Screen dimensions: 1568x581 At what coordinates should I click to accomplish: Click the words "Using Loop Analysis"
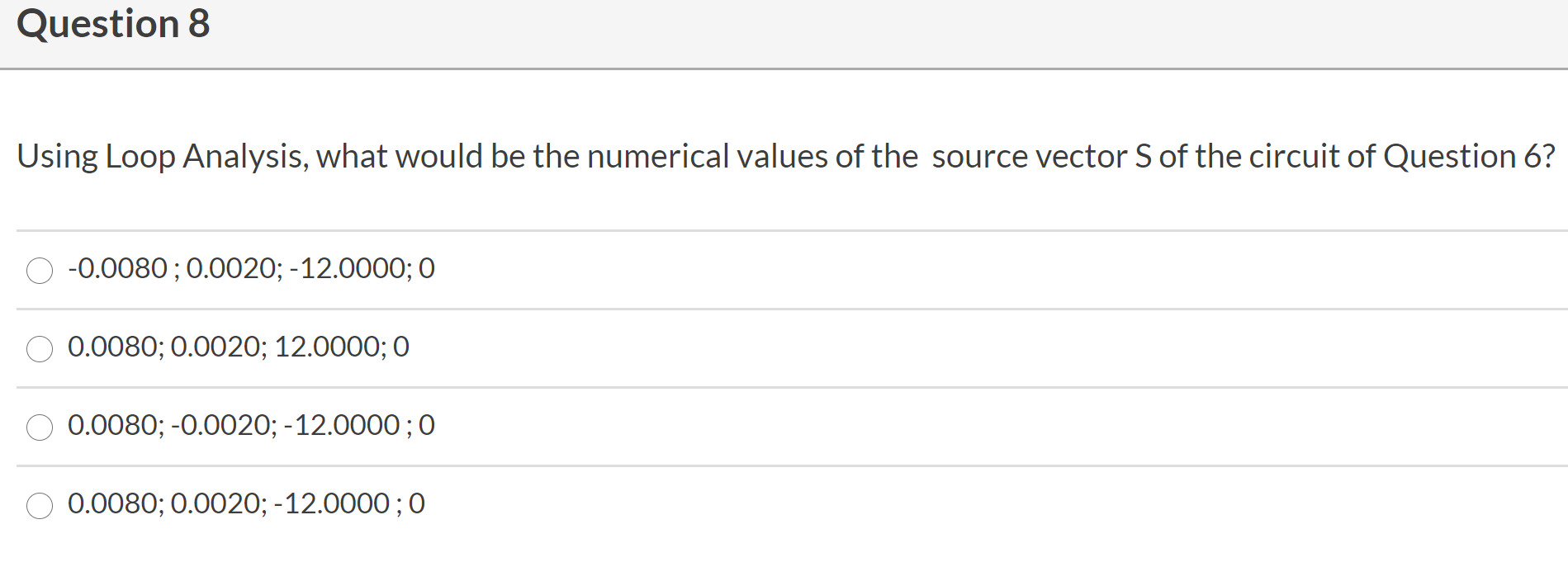[x=161, y=156]
